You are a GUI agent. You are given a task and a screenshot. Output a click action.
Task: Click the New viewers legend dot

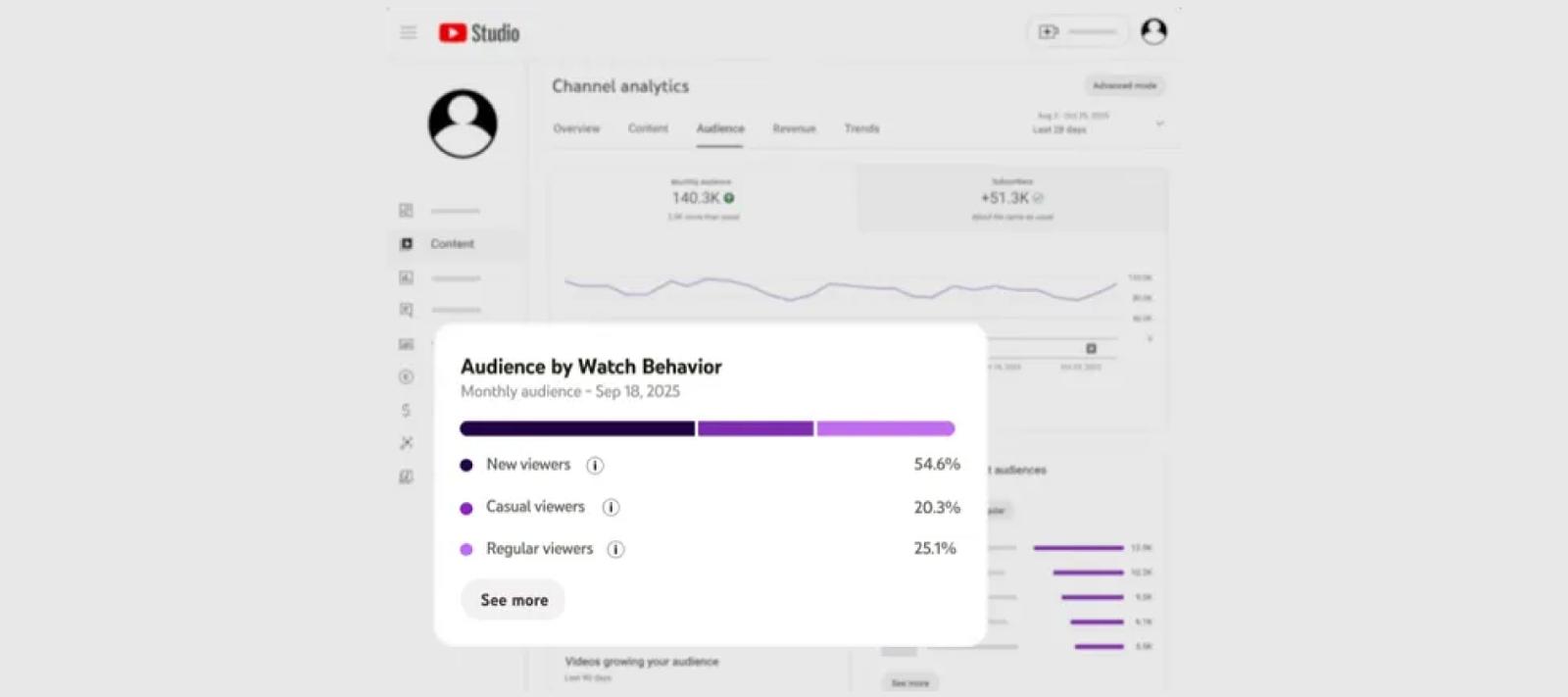coord(466,466)
